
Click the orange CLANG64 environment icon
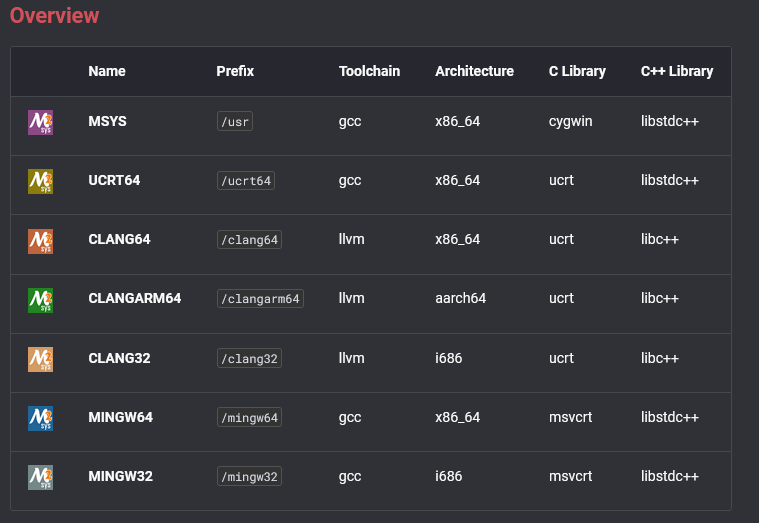tap(40, 241)
